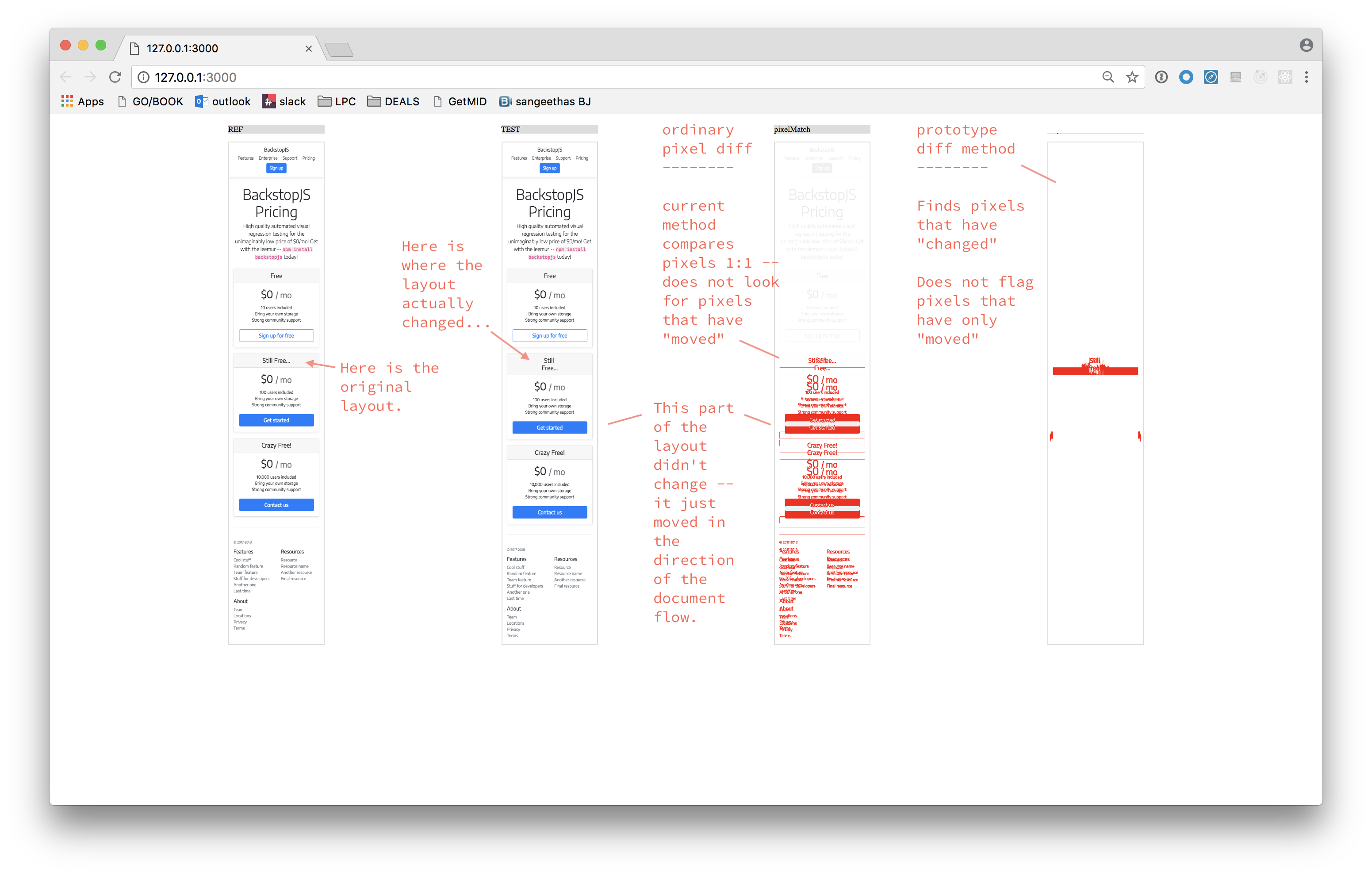The image size is (1372, 876).
Task: Click the zoom magnifier icon in address bar
Action: (x=1108, y=77)
